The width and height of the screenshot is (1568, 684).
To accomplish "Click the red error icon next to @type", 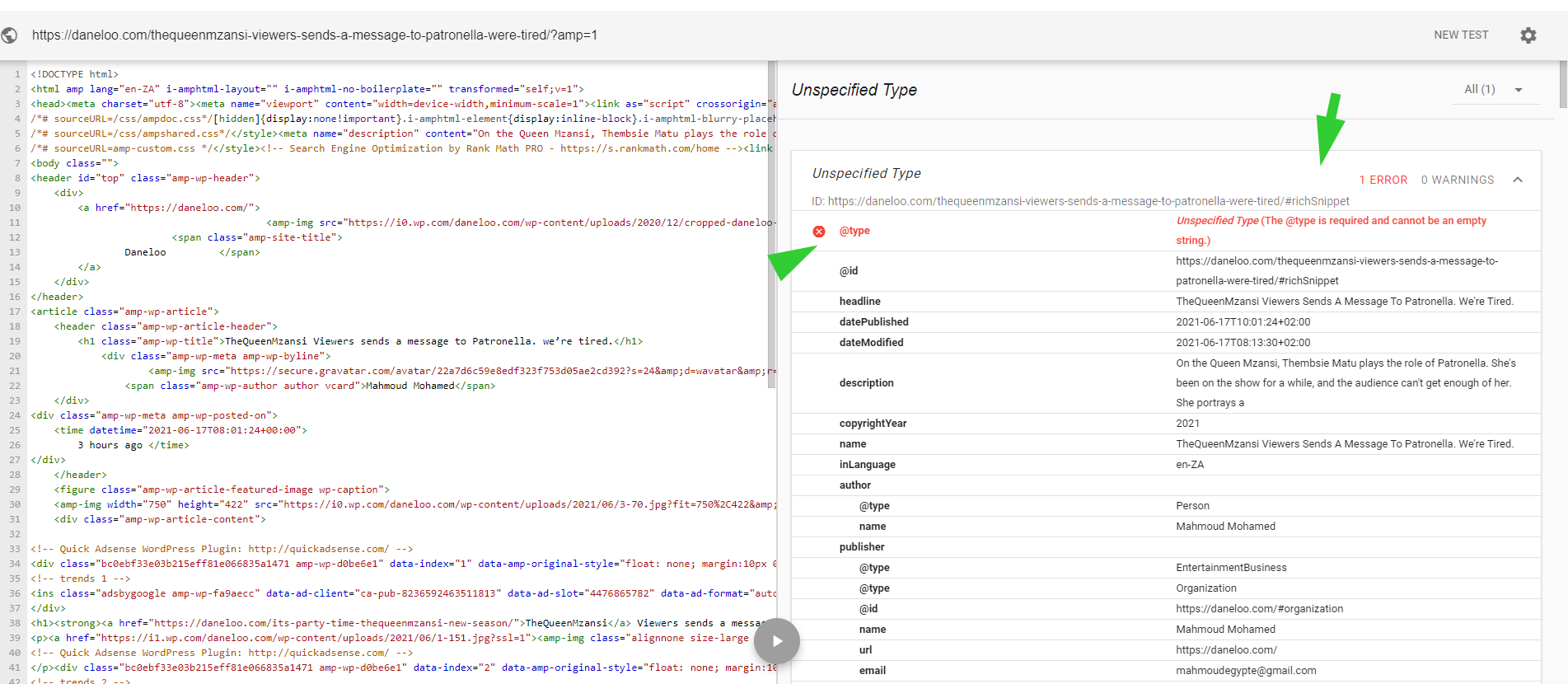I will pyautogui.click(x=819, y=232).
